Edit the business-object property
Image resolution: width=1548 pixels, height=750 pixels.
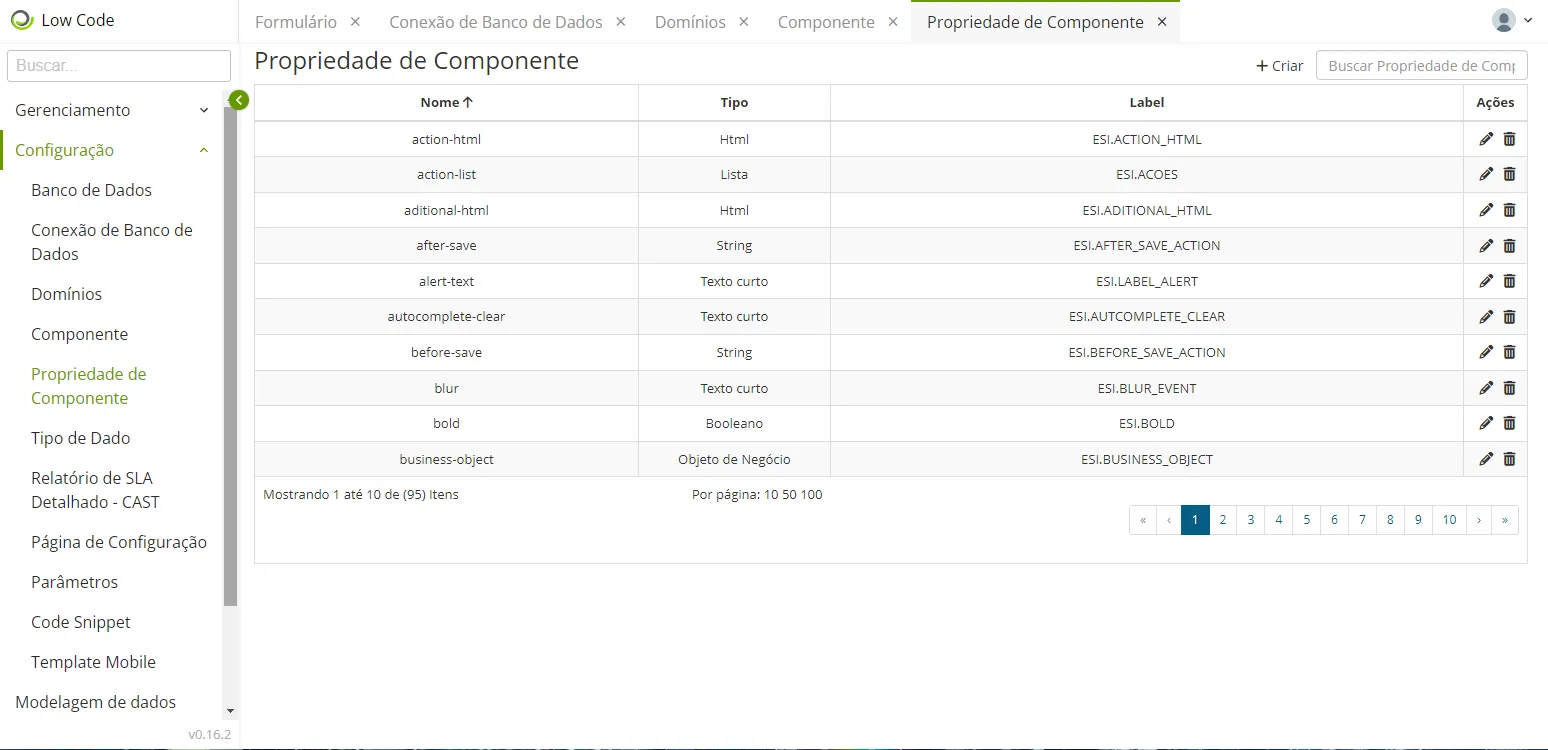[1486, 459]
